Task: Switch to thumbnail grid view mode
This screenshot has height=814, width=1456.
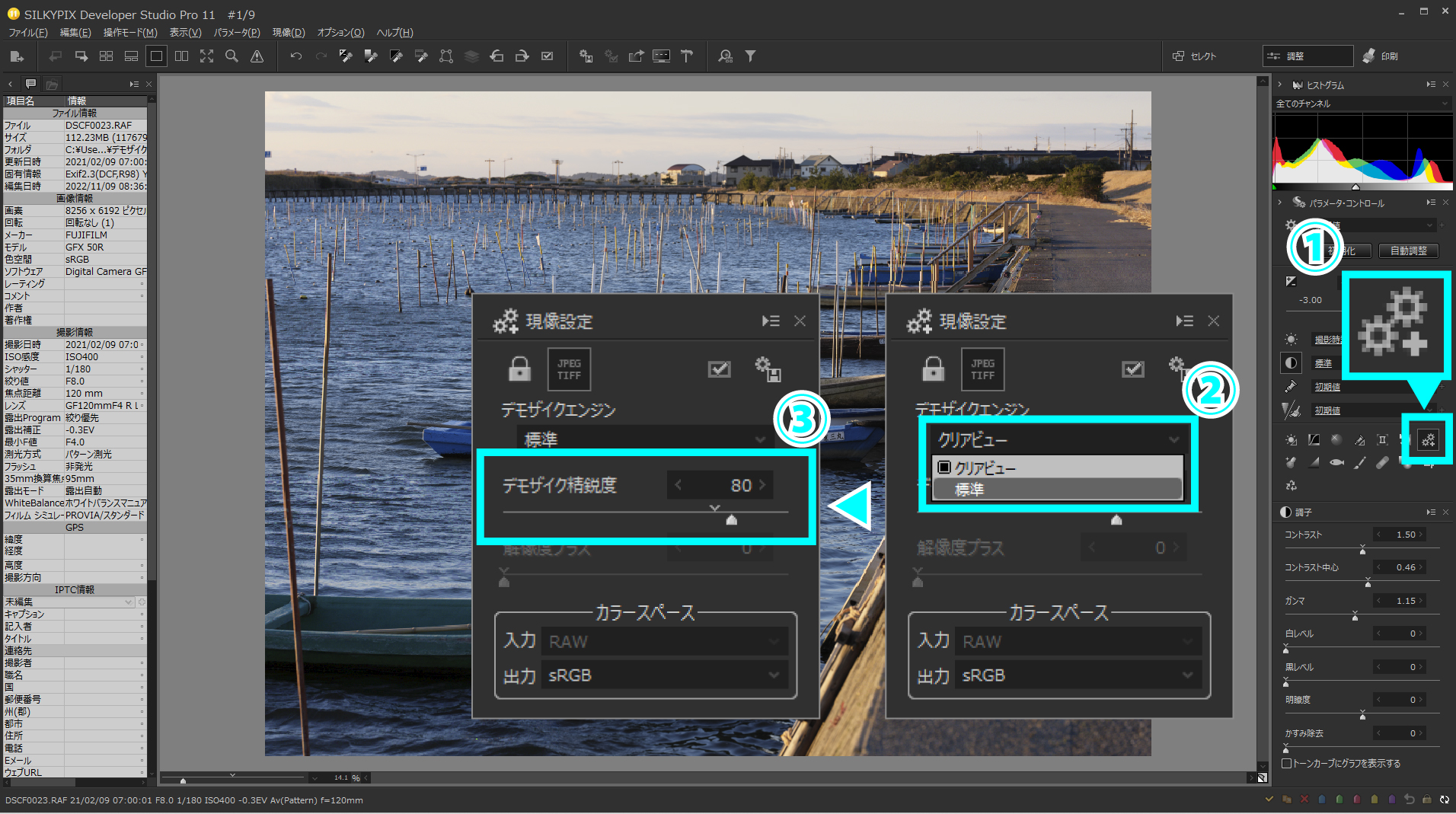Action: click(106, 56)
